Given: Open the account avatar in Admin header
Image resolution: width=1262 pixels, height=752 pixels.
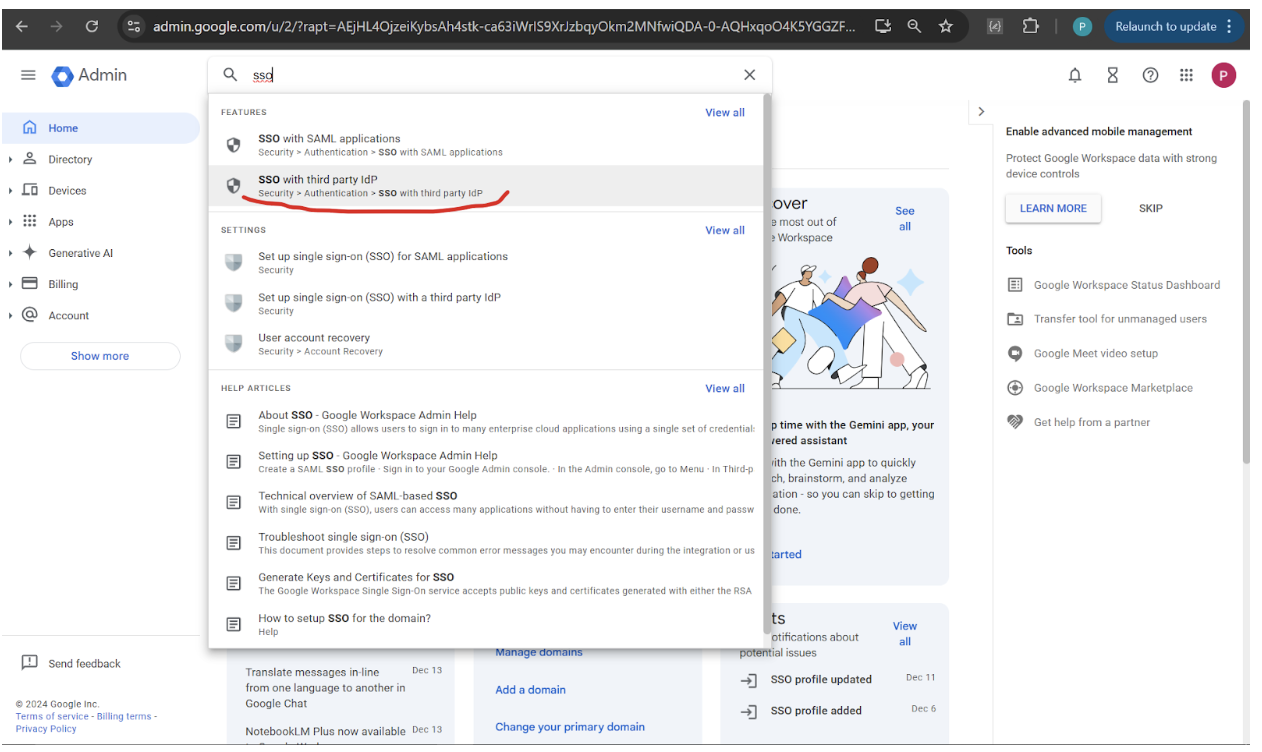Looking at the screenshot, I should (x=1223, y=75).
